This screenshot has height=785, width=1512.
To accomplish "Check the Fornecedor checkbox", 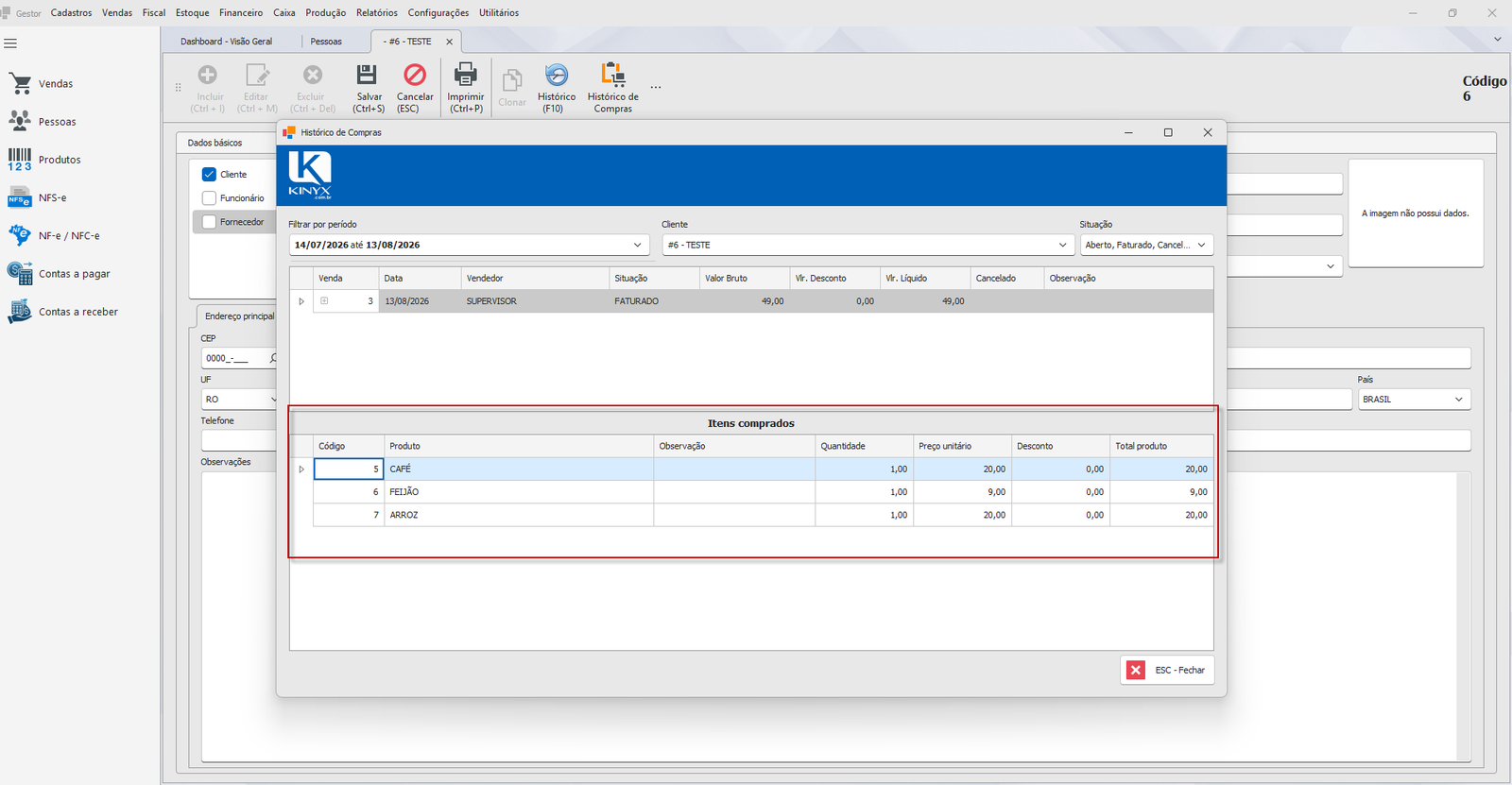I will tap(209, 222).
